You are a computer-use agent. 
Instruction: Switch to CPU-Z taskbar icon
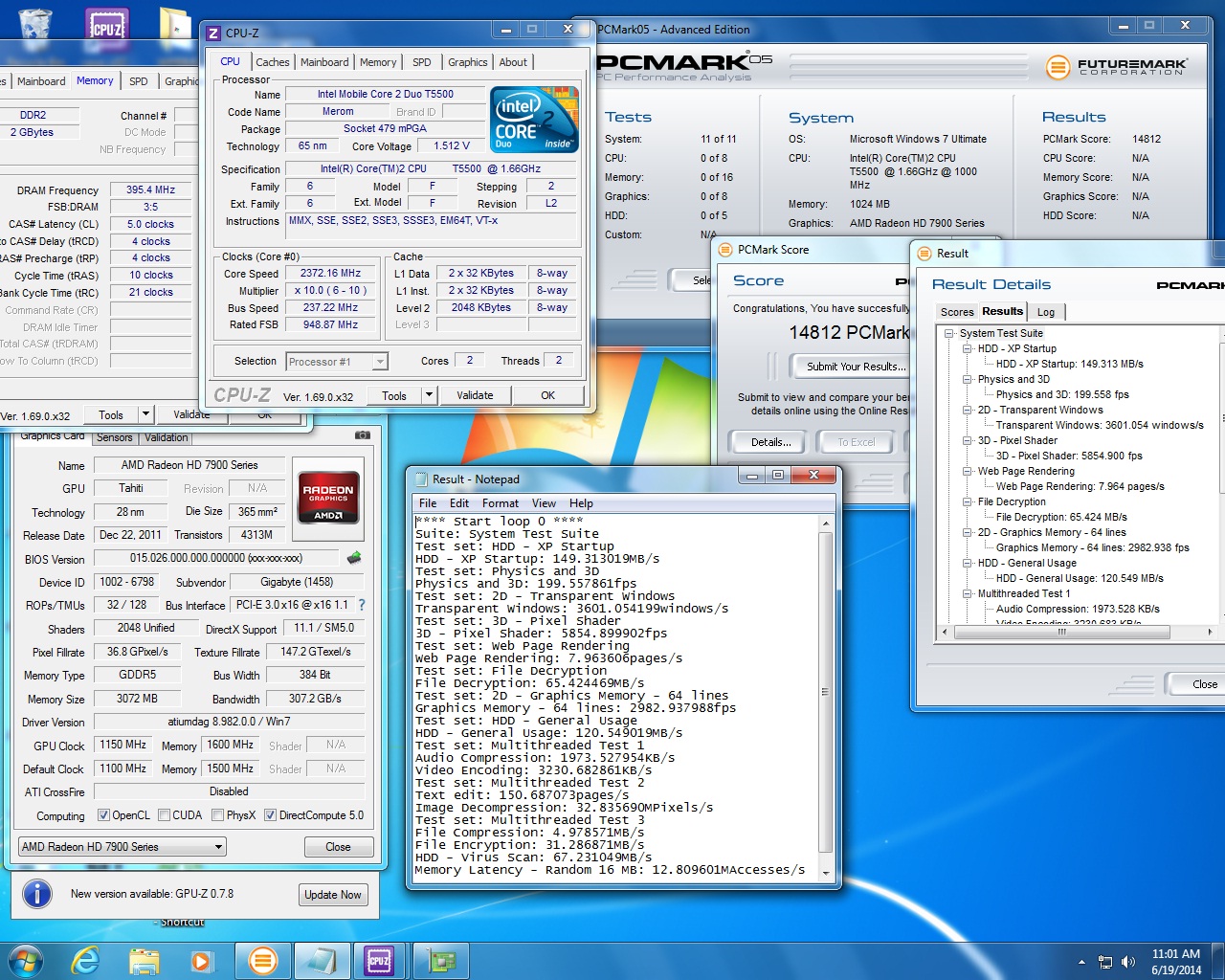click(379, 961)
